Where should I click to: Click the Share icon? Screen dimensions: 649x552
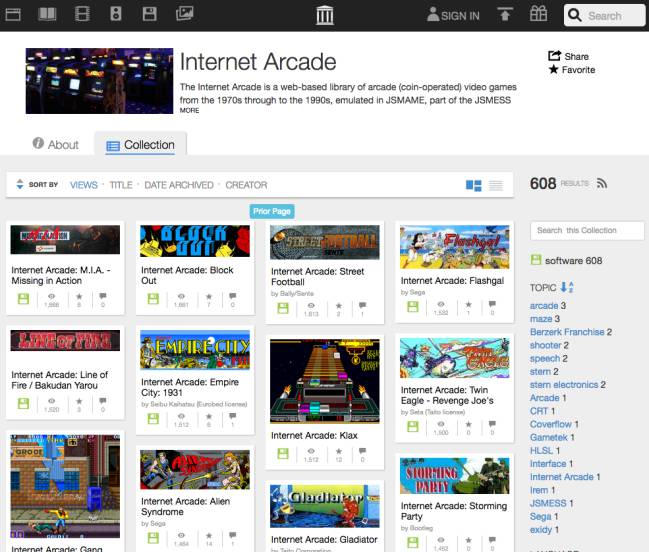click(x=554, y=56)
